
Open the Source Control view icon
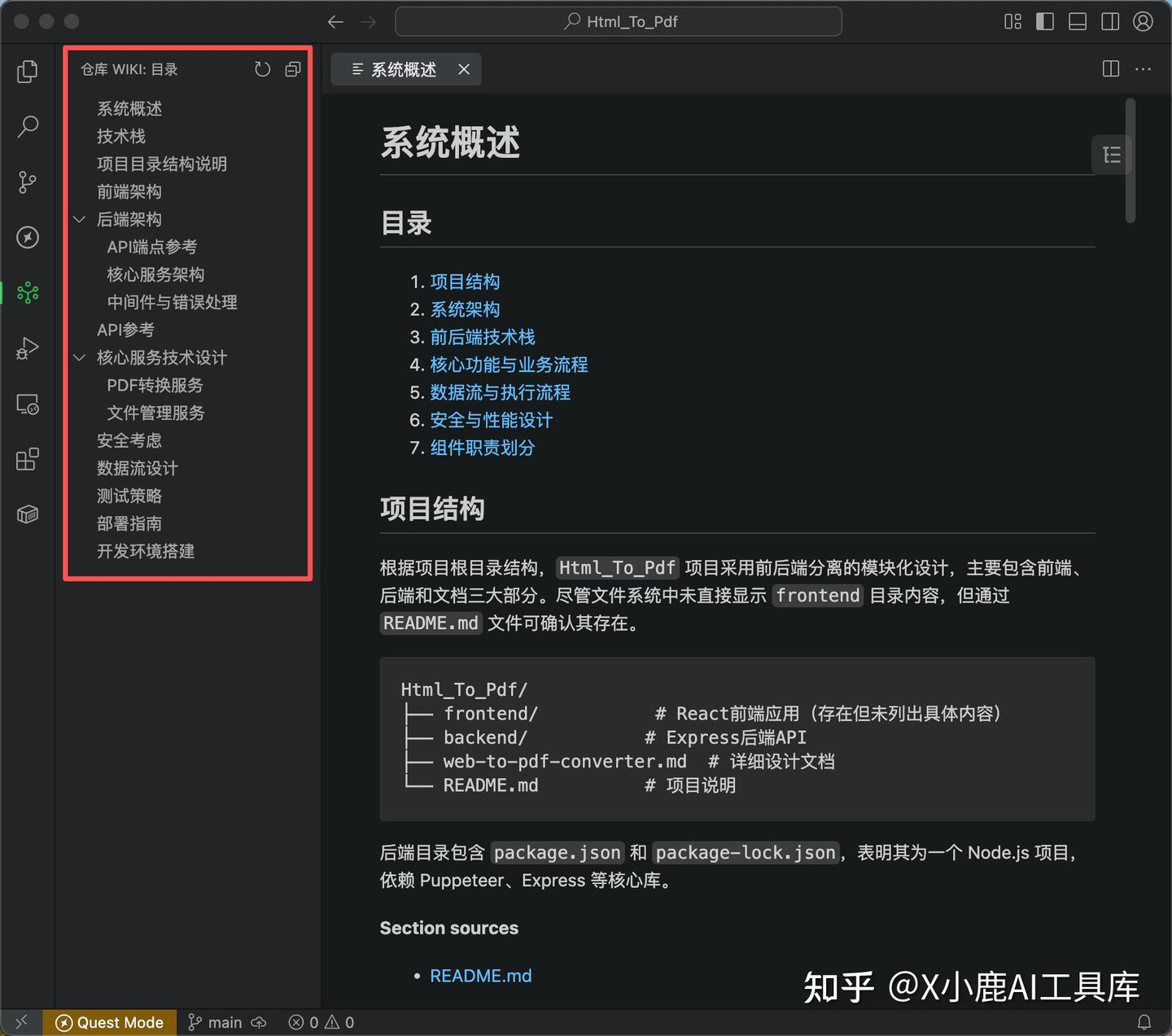point(27,182)
